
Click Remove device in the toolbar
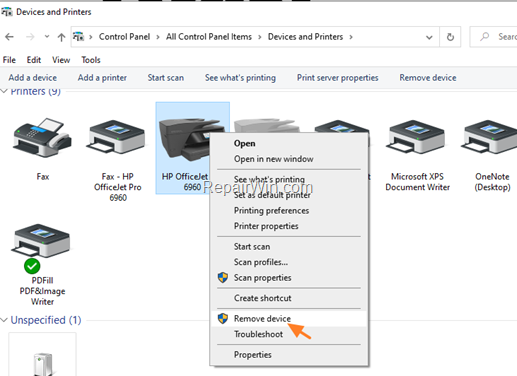[x=428, y=78]
